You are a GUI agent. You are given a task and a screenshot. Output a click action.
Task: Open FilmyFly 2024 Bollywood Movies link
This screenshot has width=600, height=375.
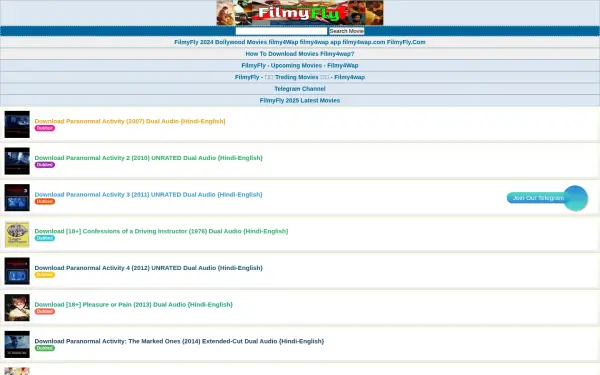click(x=300, y=42)
